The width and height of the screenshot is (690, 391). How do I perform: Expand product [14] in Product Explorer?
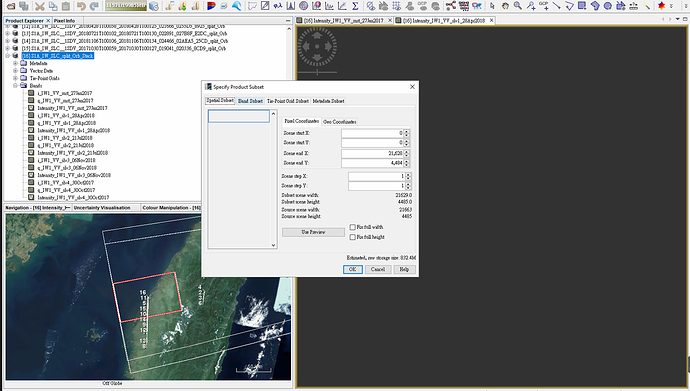(7, 41)
